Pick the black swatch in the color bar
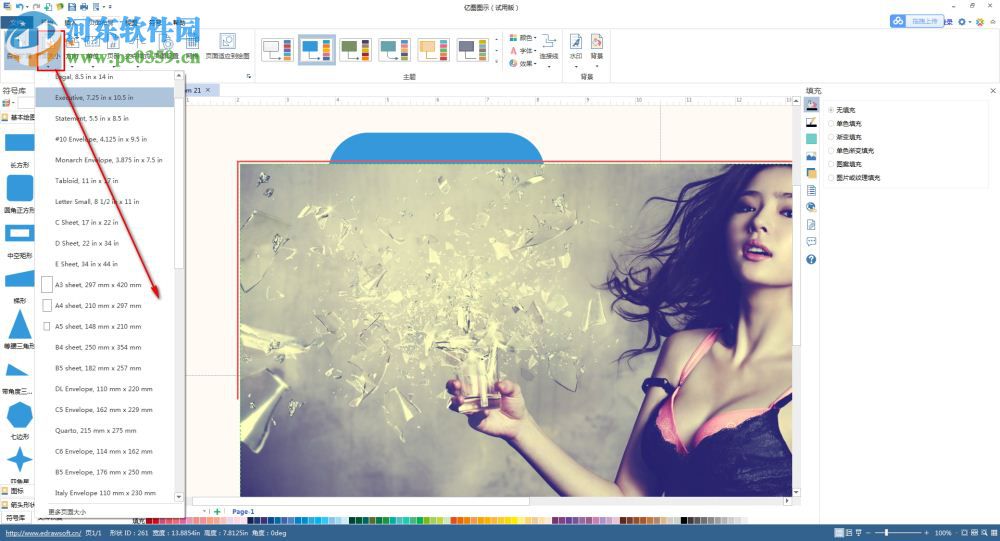1000x541 pixels. [684, 521]
